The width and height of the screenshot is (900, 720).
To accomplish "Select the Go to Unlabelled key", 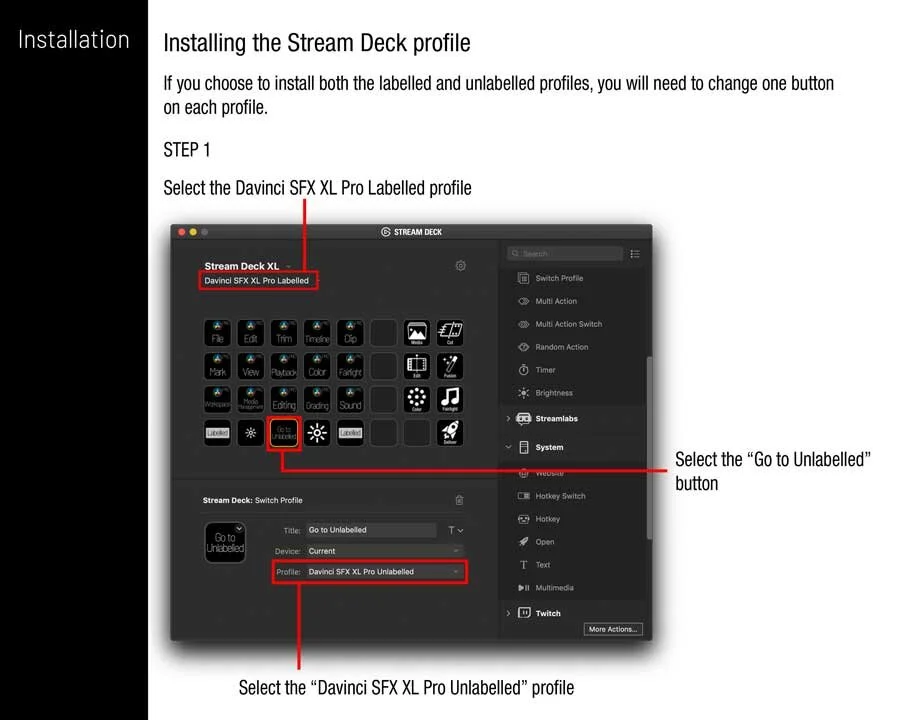I will click(283, 432).
